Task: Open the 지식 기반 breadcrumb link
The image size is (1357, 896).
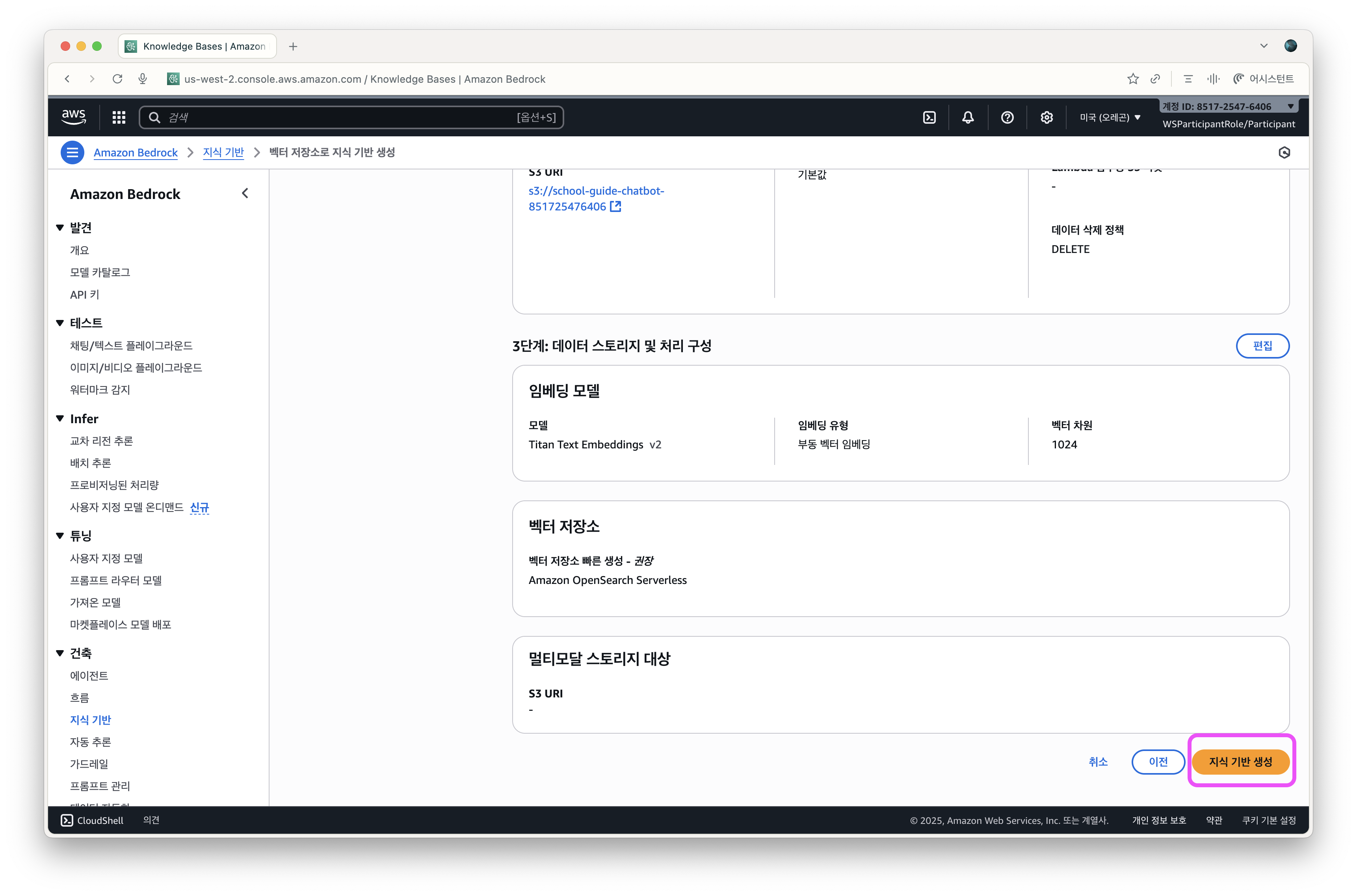Action: click(223, 152)
